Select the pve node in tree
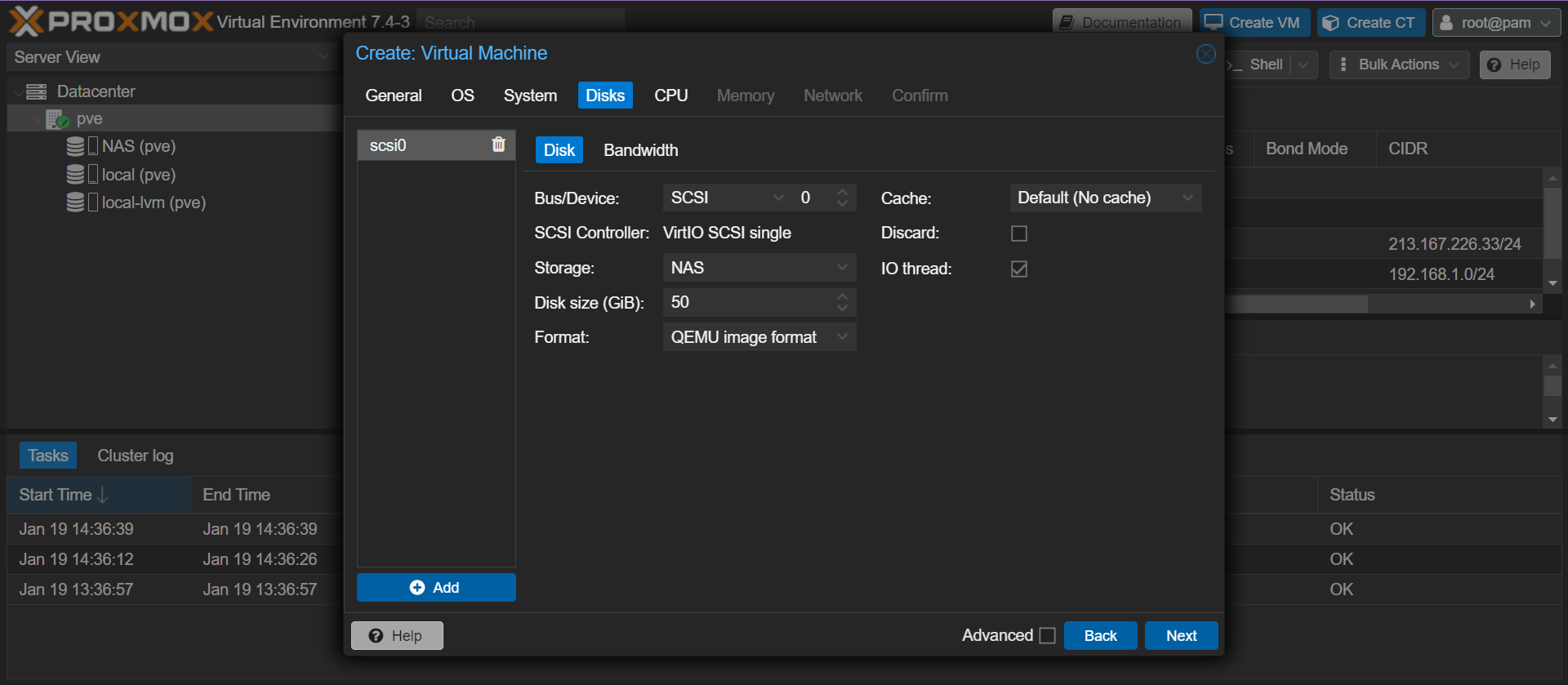 (x=89, y=118)
